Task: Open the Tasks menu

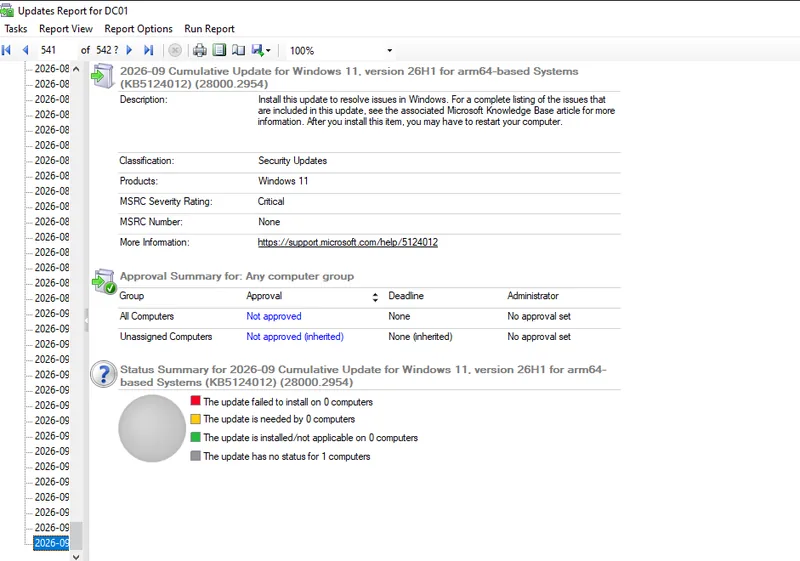Action: pyautogui.click(x=16, y=29)
